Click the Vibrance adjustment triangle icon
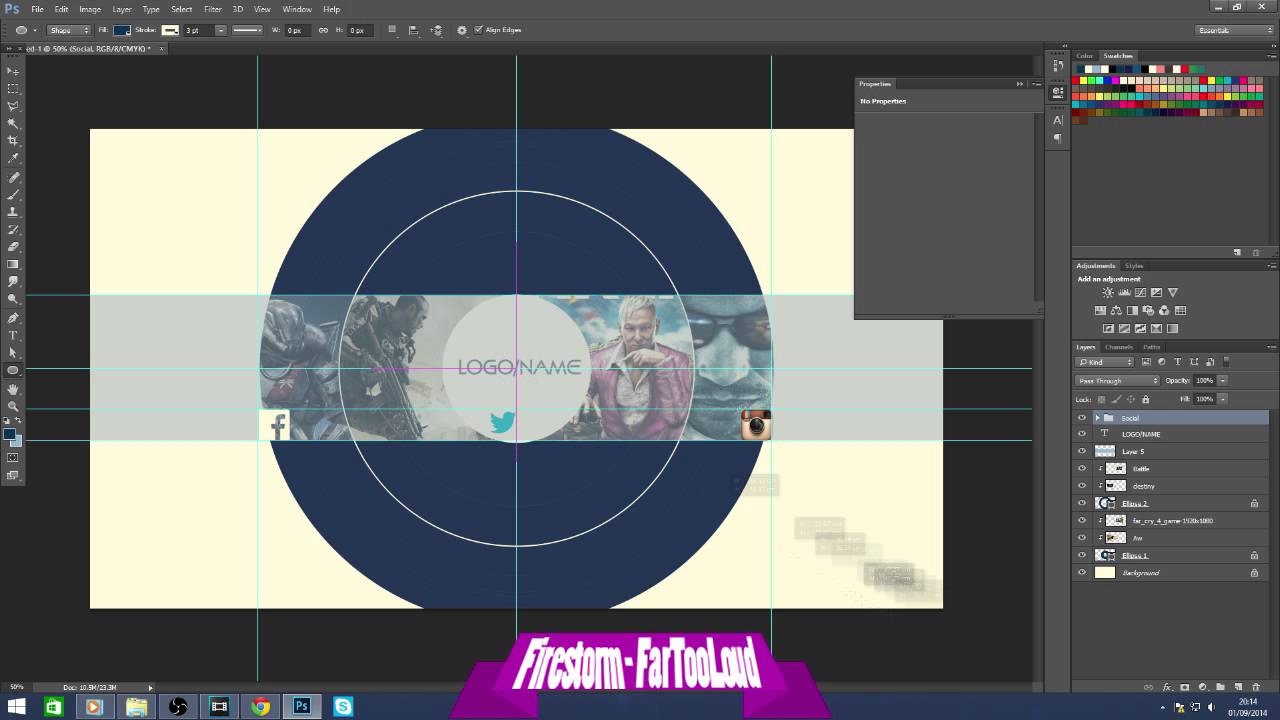The width and height of the screenshot is (1280, 720). click(1173, 293)
